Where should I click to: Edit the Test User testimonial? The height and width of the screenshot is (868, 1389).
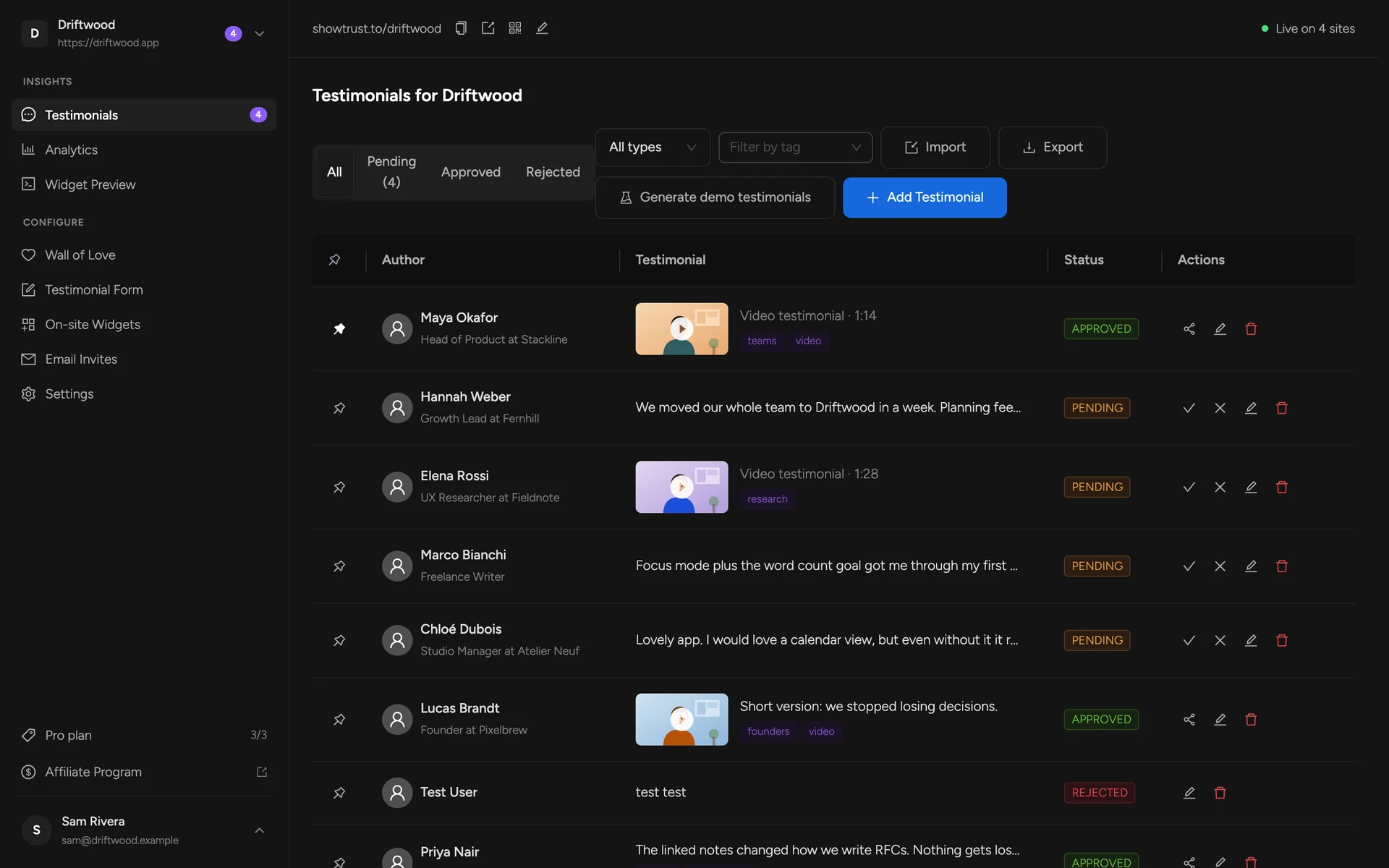pyautogui.click(x=1189, y=793)
